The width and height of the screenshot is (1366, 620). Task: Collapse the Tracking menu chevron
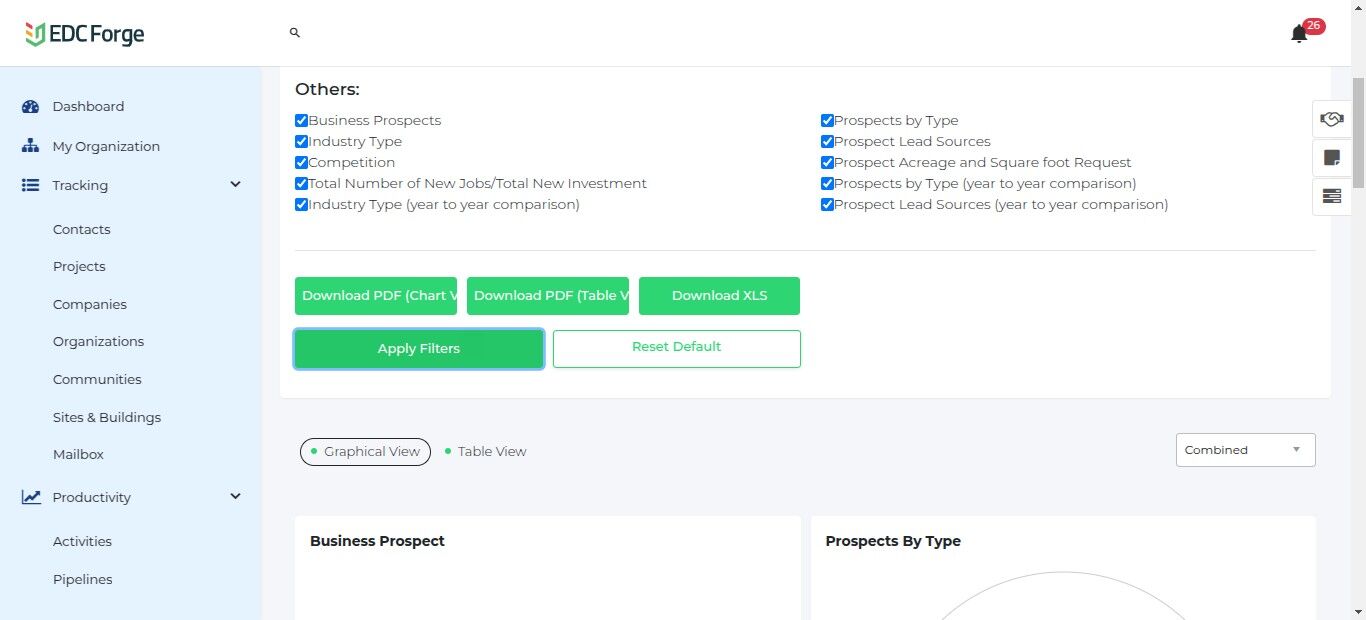pyautogui.click(x=236, y=184)
